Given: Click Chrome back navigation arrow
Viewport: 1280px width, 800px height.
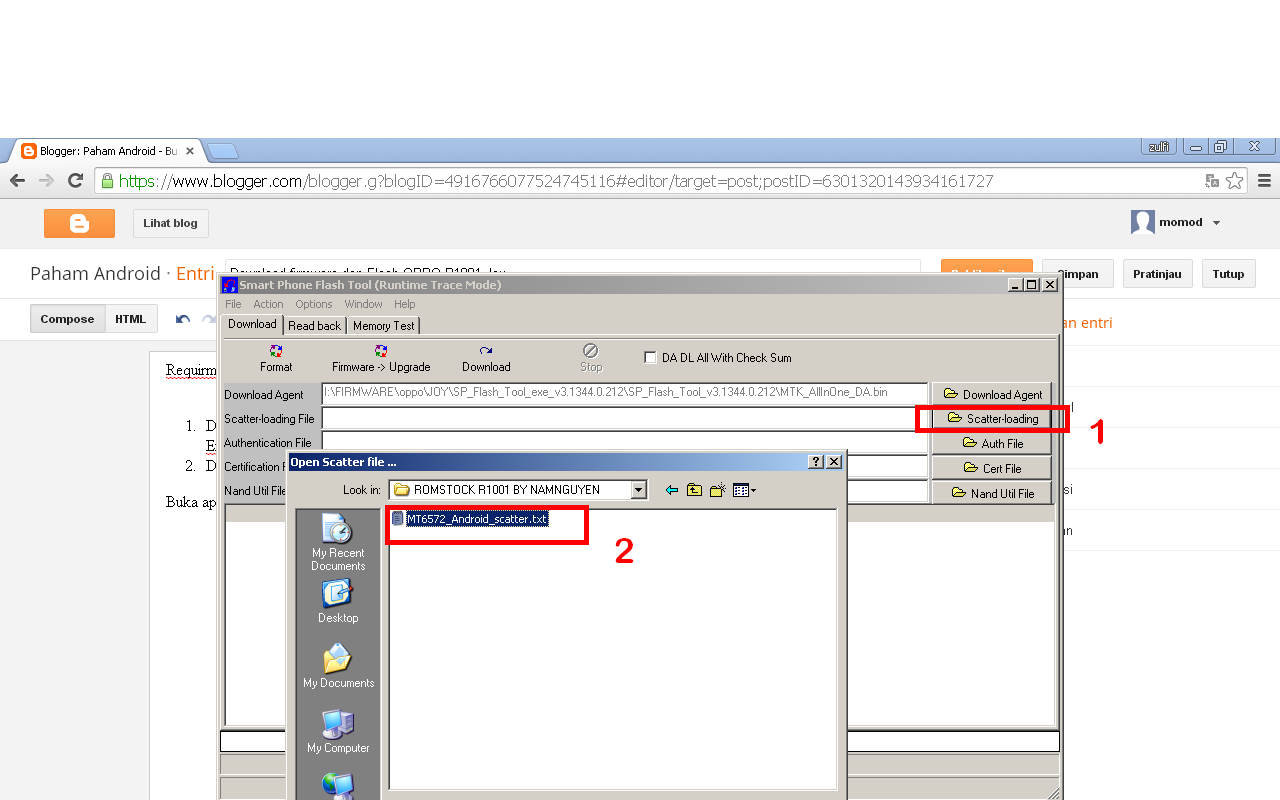Looking at the screenshot, I should [17, 181].
